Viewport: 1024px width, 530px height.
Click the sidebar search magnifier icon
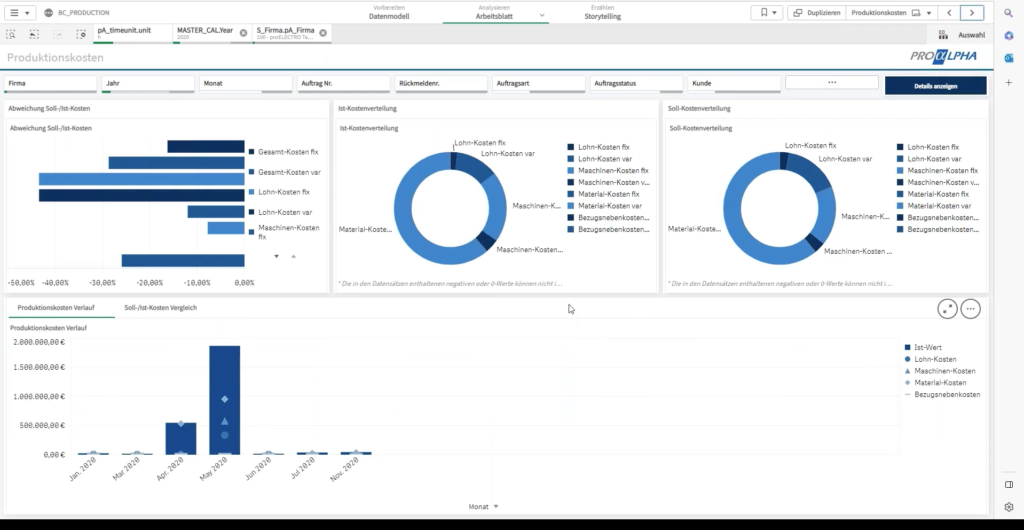tap(1009, 11)
